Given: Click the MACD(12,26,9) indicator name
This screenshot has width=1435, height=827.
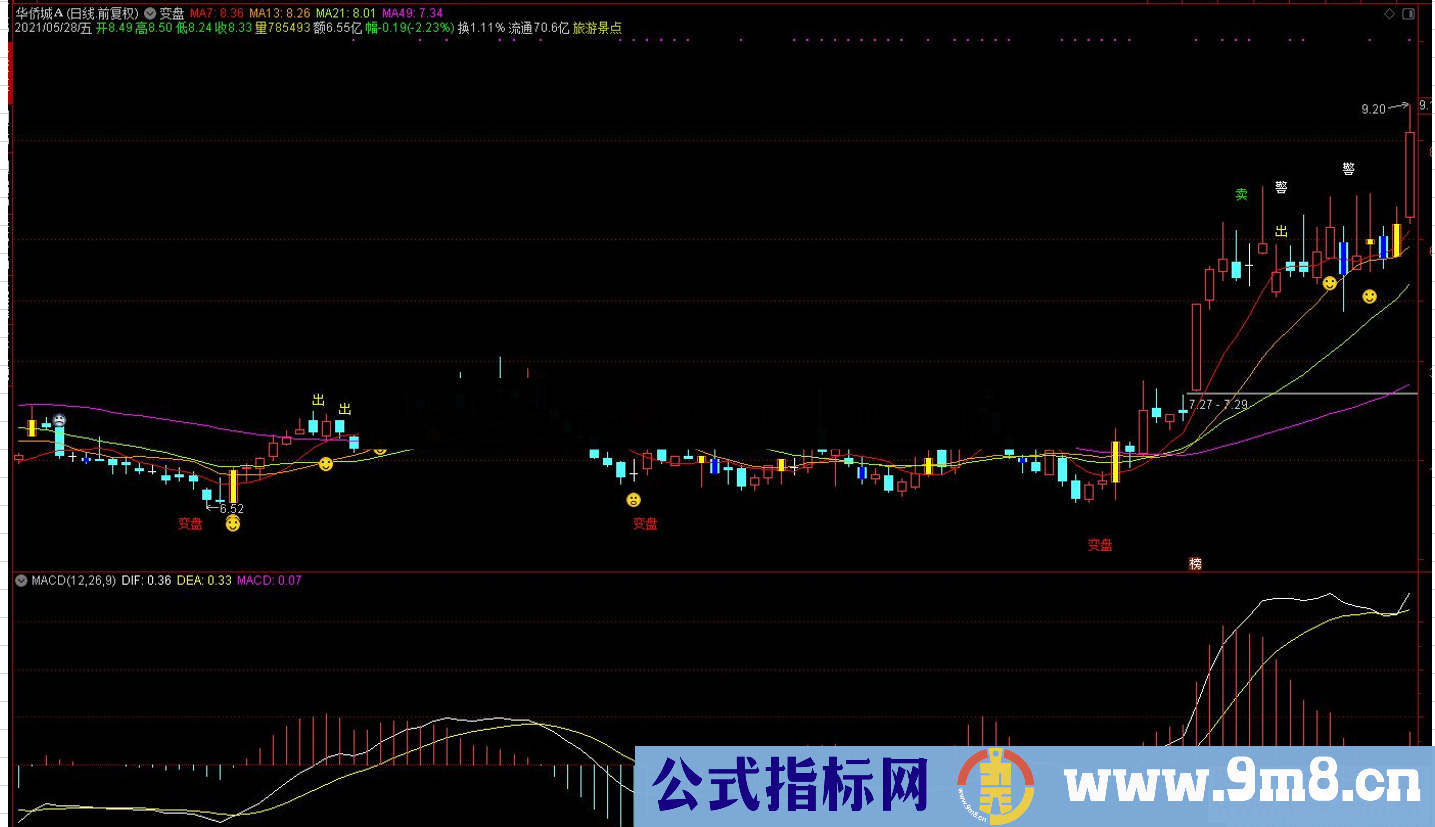Looking at the screenshot, I should [x=74, y=580].
